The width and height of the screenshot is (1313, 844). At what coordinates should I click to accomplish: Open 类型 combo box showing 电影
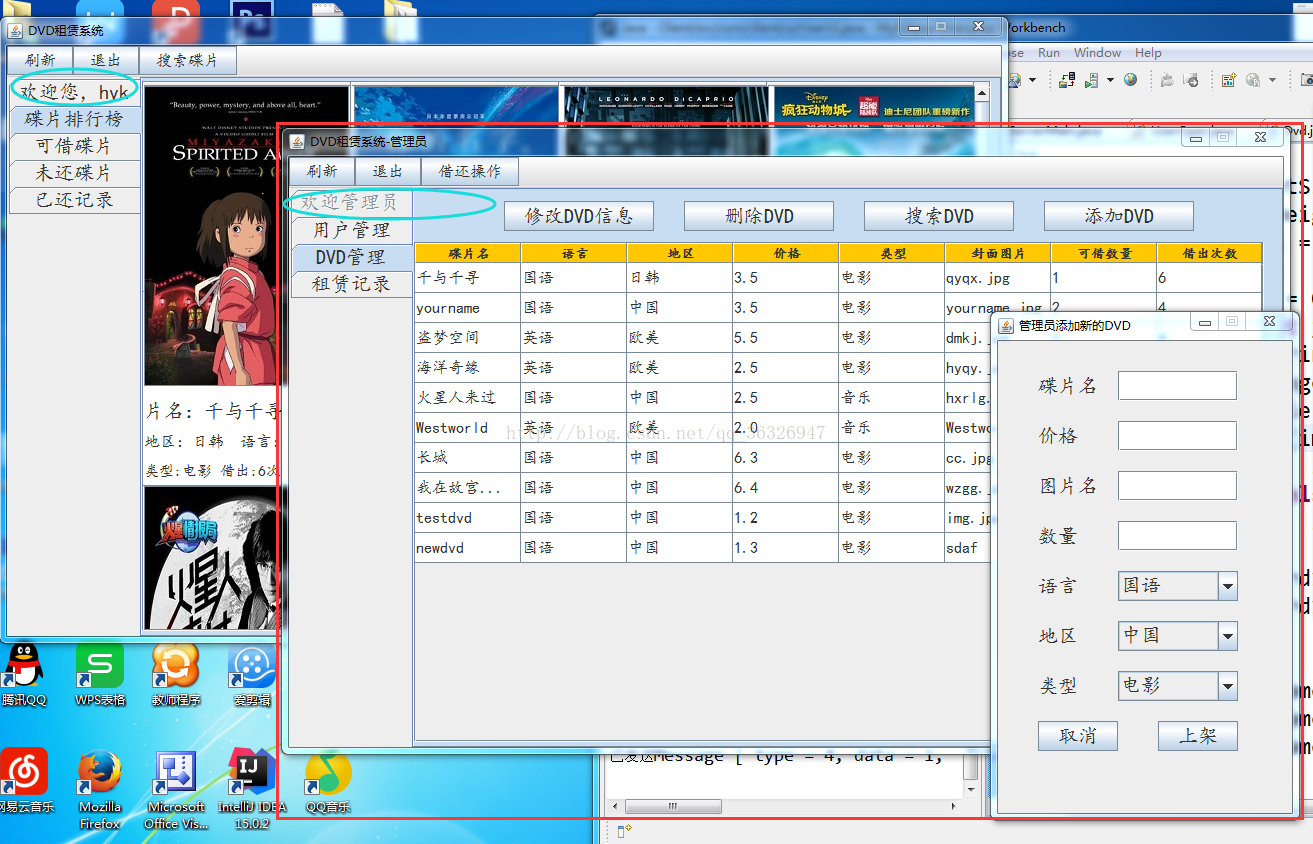[x=1178, y=685]
